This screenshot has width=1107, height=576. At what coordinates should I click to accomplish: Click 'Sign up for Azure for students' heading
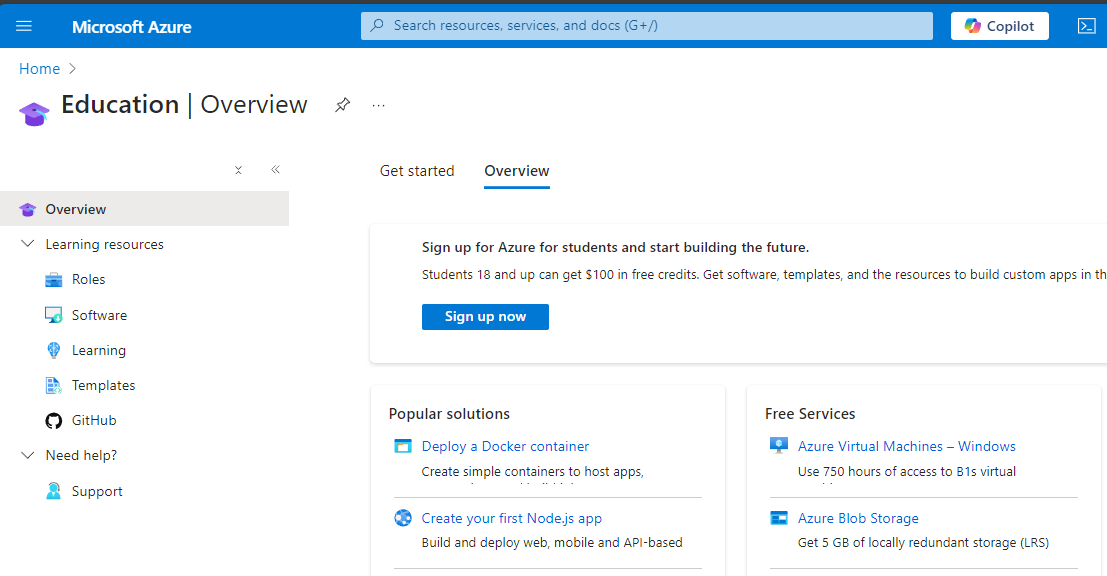[616, 247]
